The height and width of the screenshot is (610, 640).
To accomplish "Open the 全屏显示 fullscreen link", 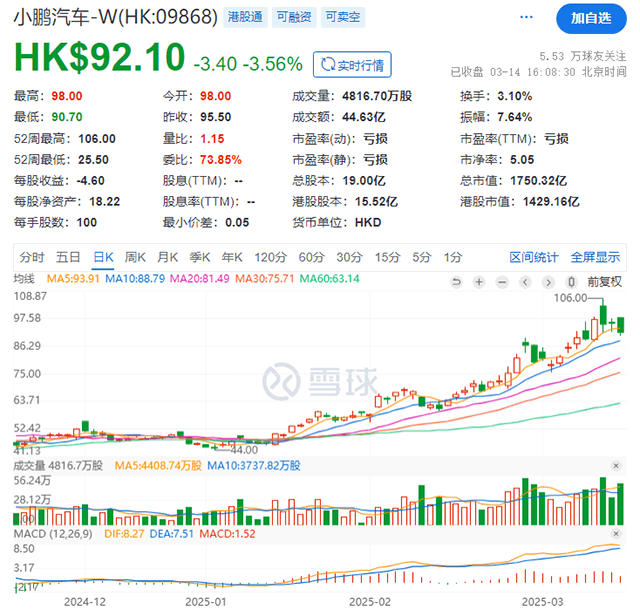I will pos(595,258).
